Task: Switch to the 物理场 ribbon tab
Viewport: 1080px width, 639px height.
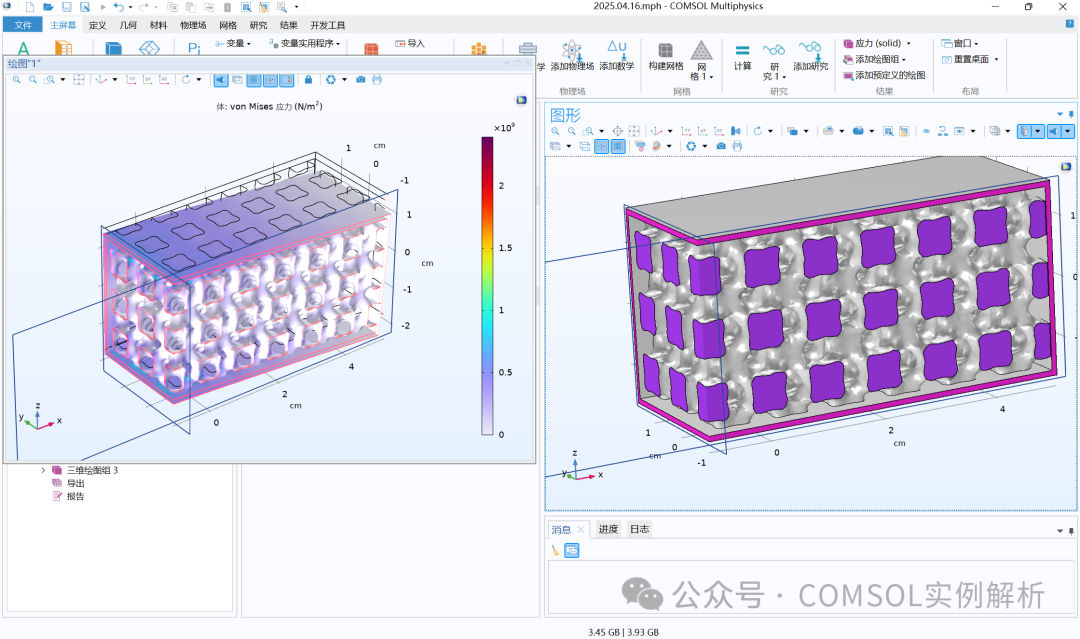Action: pos(193,25)
